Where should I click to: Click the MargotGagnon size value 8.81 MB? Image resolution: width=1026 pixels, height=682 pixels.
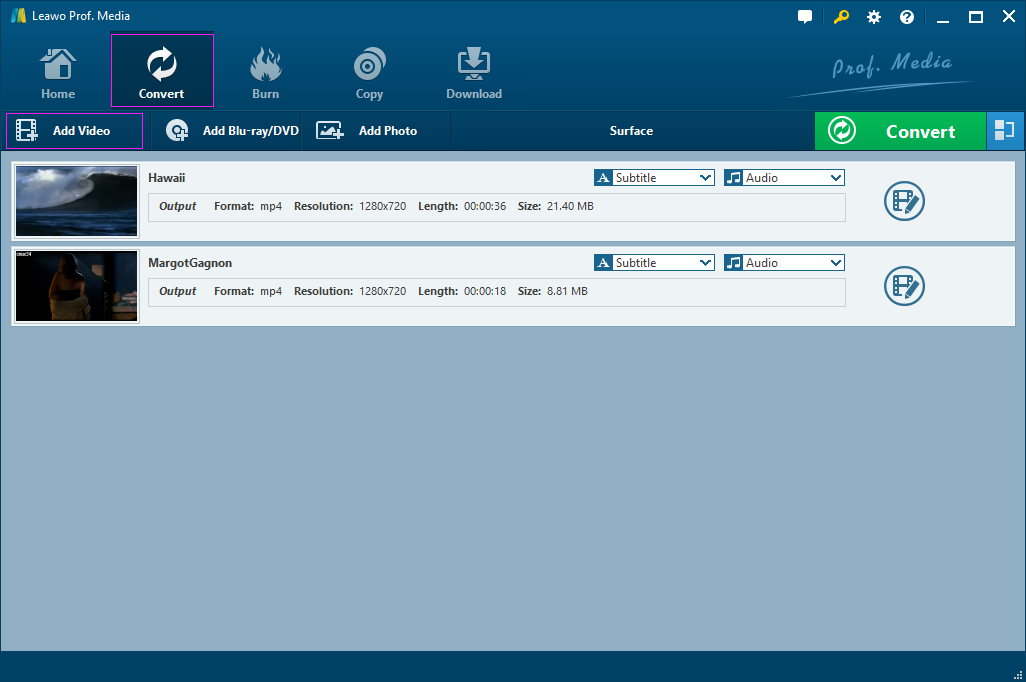[x=567, y=291]
